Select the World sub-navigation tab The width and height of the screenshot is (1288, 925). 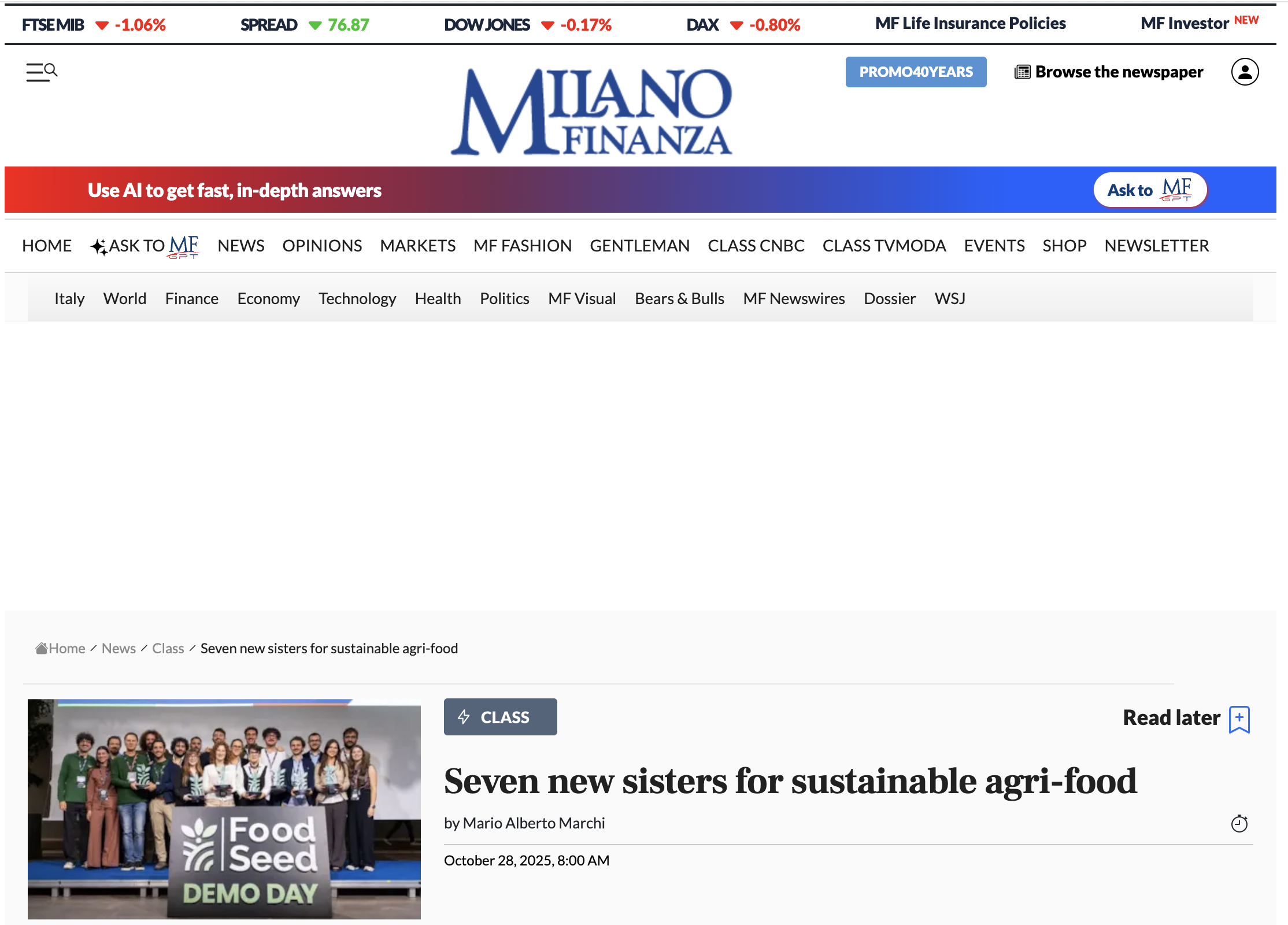(125, 298)
